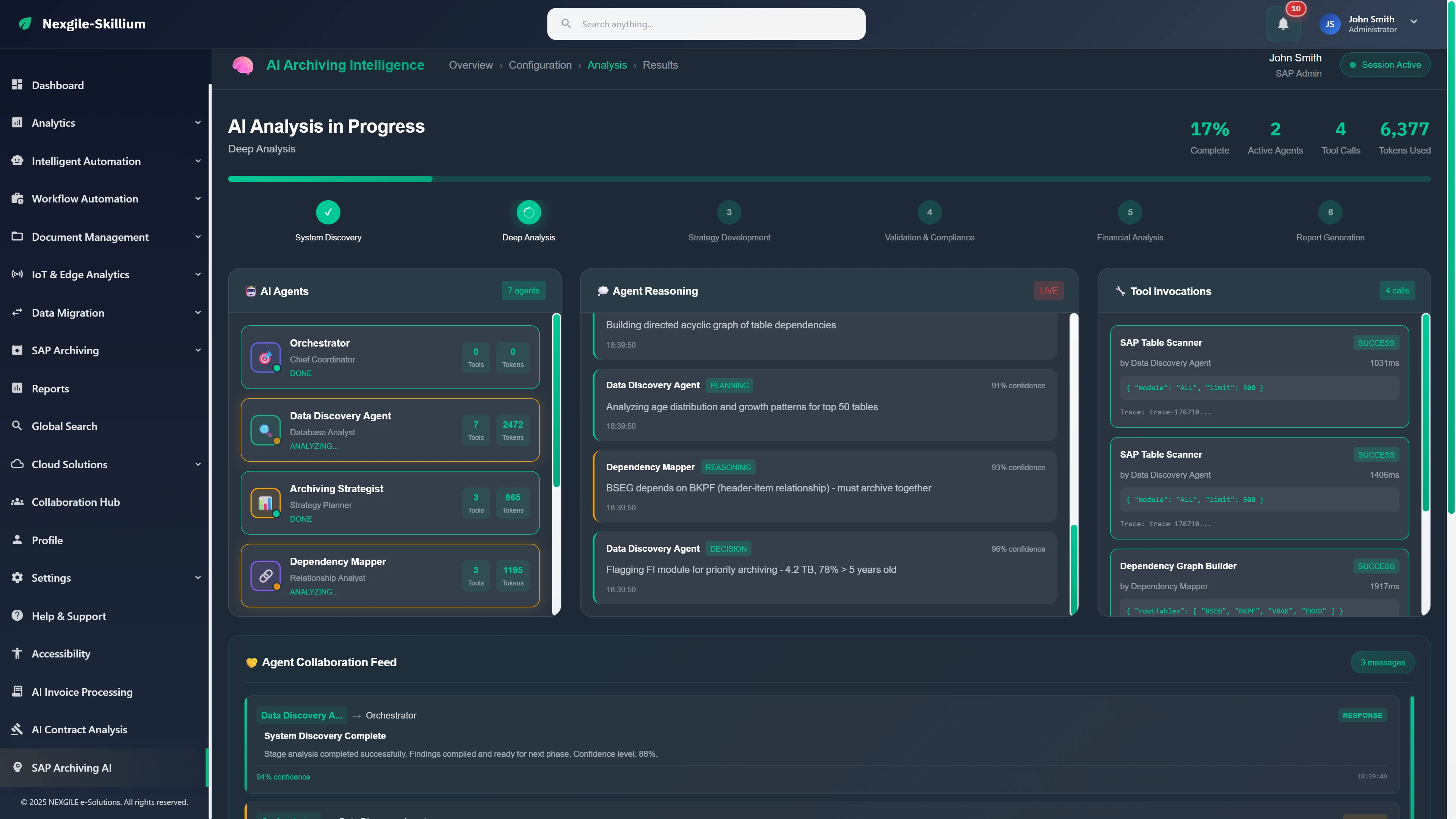The width and height of the screenshot is (1456, 819).
Task: Click the 7 agents badge
Action: 523,290
